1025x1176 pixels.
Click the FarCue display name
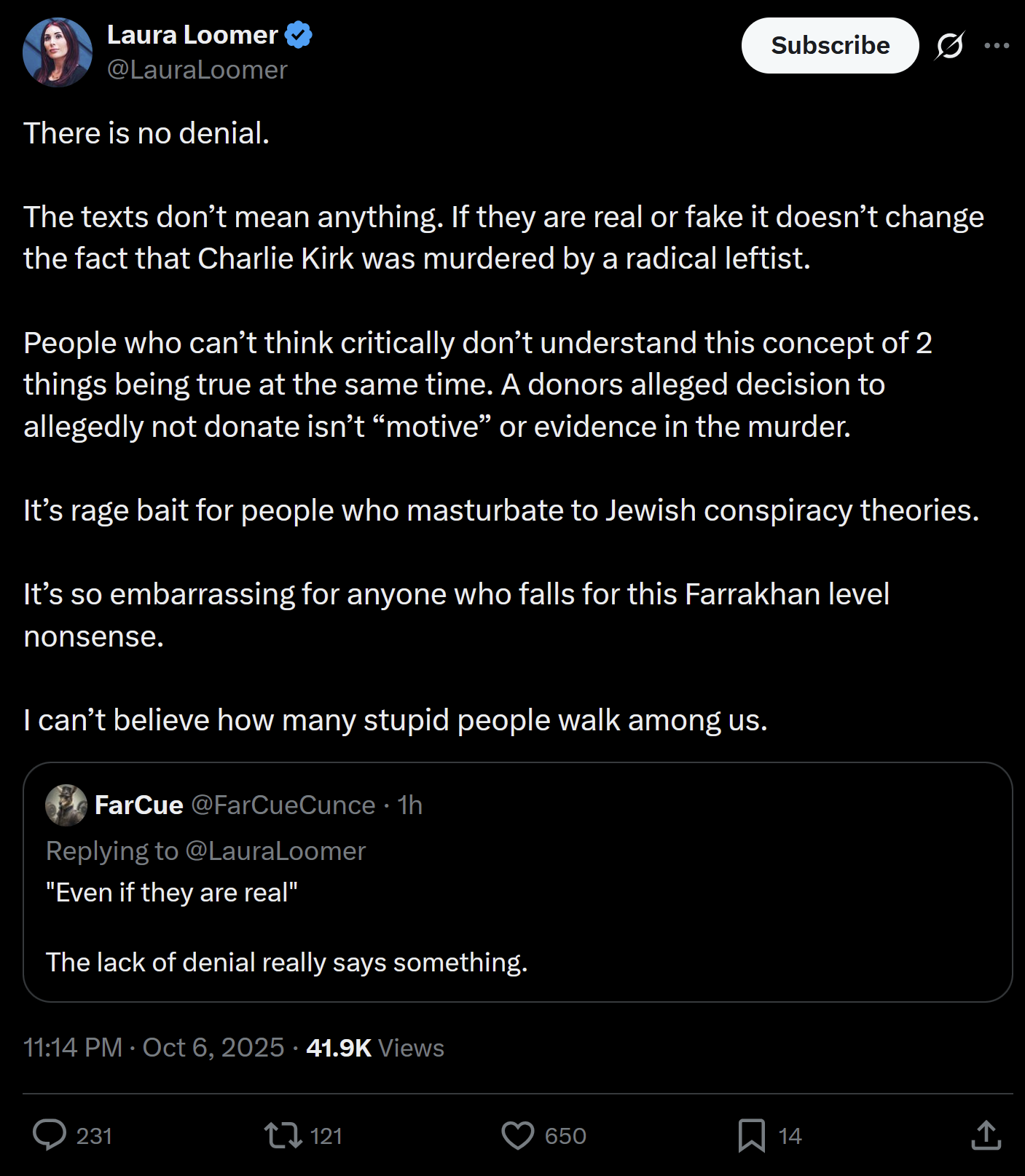click(139, 805)
